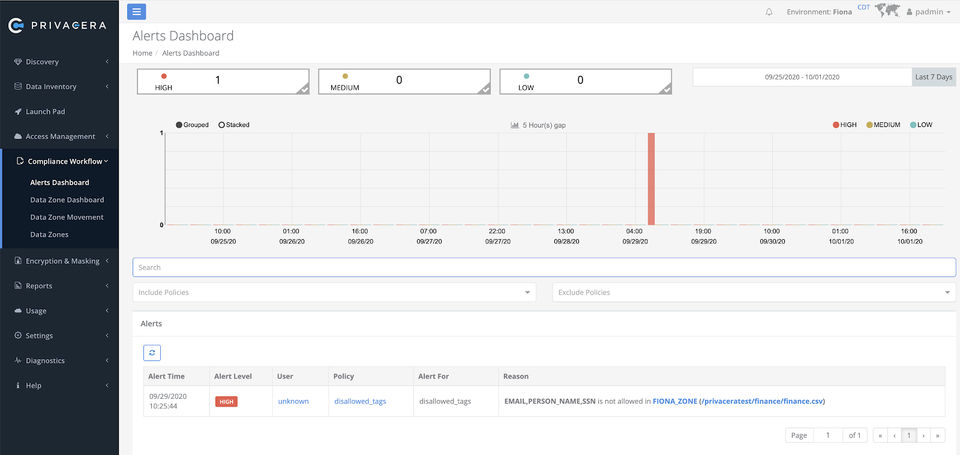Open the notifications bell icon

(x=769, y=12)
